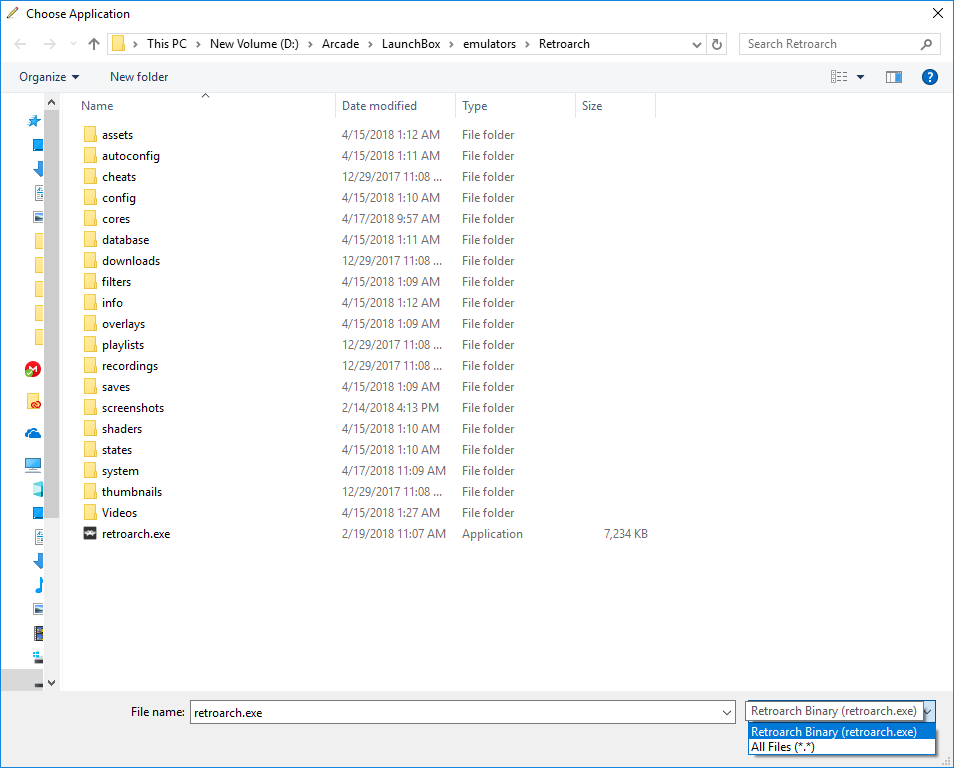Viewport: 954px width, 768px height.
Task: Navigate to This PC breadcrumb
Action: tap(167, 44)
